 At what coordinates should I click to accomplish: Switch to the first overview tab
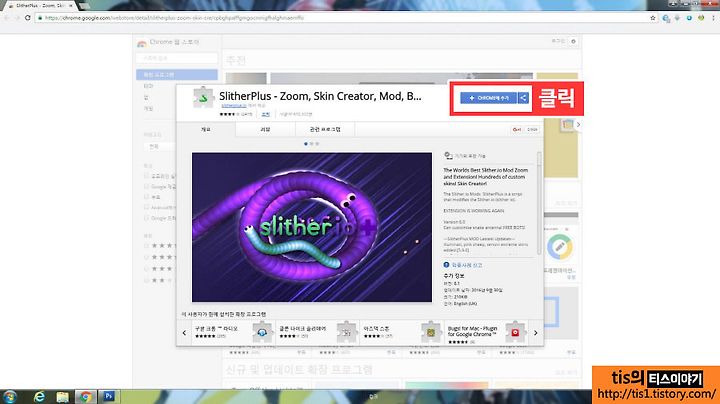pos(206,129)
